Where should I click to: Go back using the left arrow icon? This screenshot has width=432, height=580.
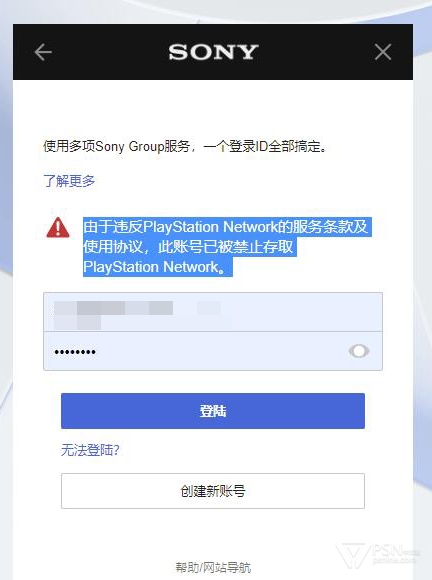[x=43, y=52]
